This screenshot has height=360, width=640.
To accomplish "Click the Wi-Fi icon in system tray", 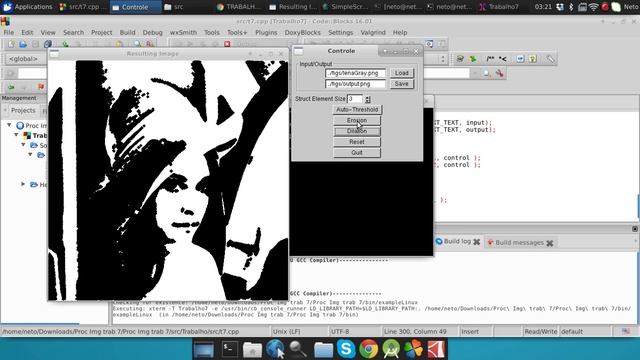I will point(593,7).
